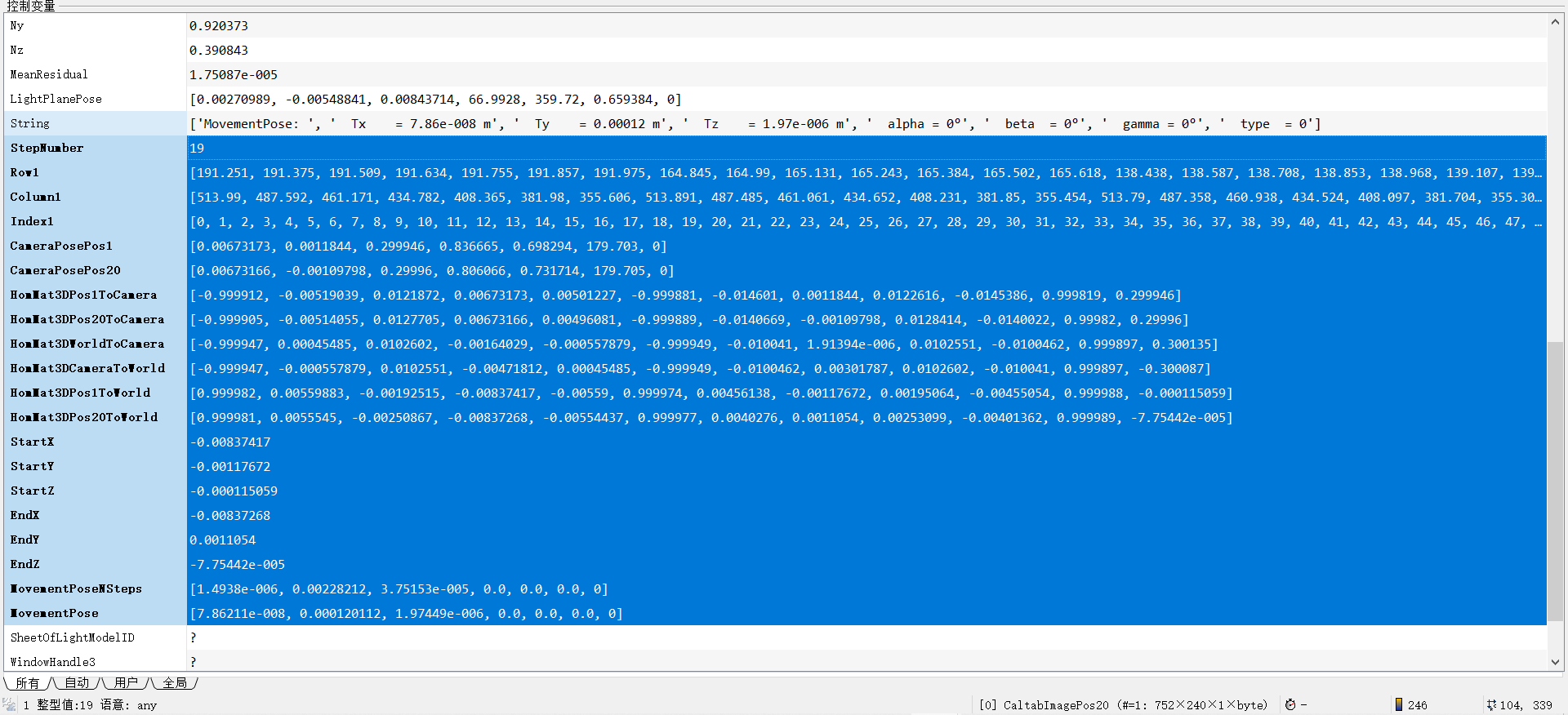The width and height of the screenshot is (1568, 715).
Task: Select the StartX variable
Action: [x=32, y=442]
